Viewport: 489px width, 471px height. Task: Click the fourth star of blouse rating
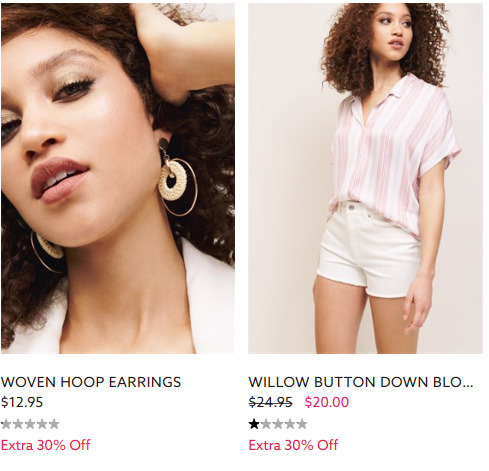tap(290, 424)
